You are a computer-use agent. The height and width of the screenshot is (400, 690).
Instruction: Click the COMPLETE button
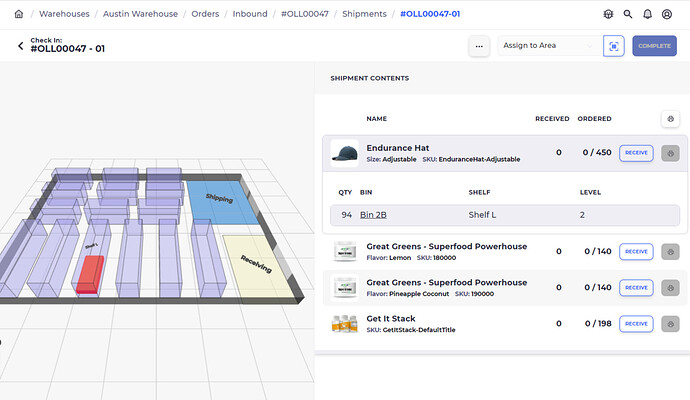click(654, 46)
